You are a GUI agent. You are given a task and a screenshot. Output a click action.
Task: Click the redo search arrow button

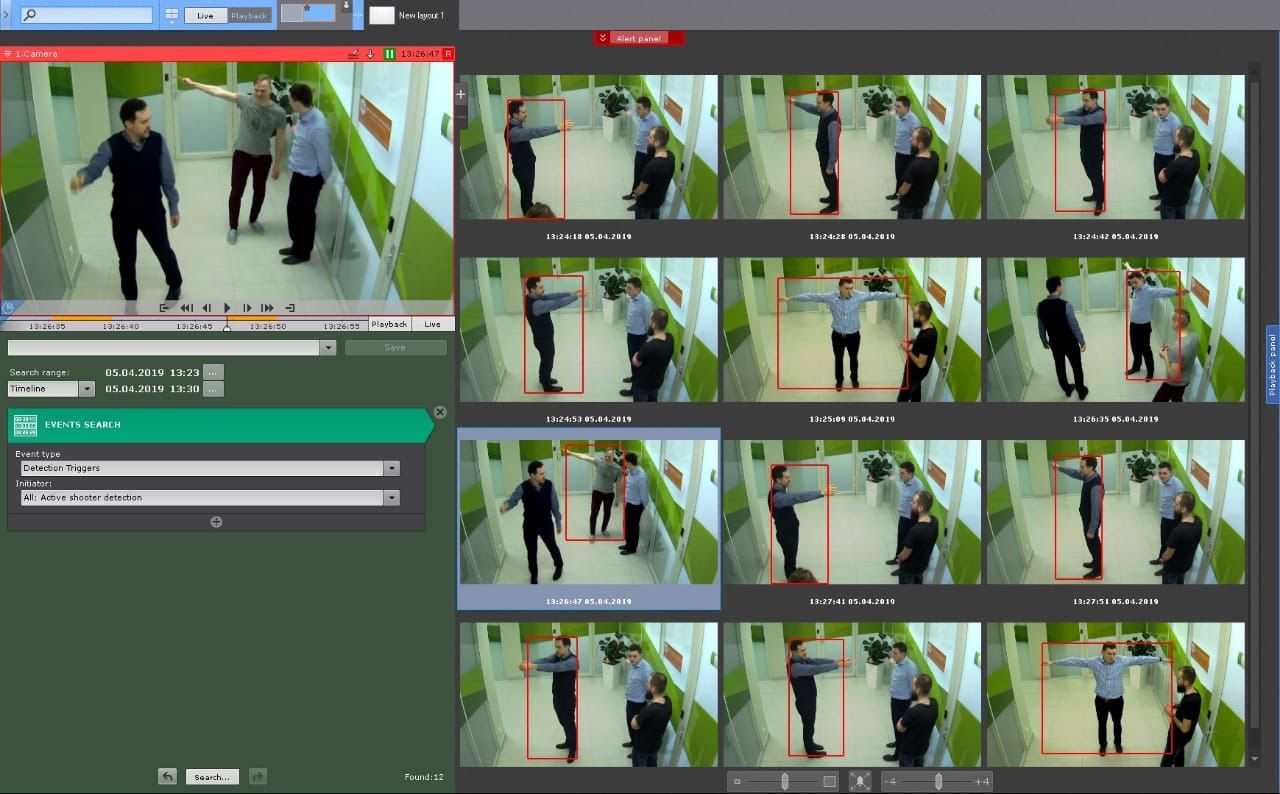(257, 776)
